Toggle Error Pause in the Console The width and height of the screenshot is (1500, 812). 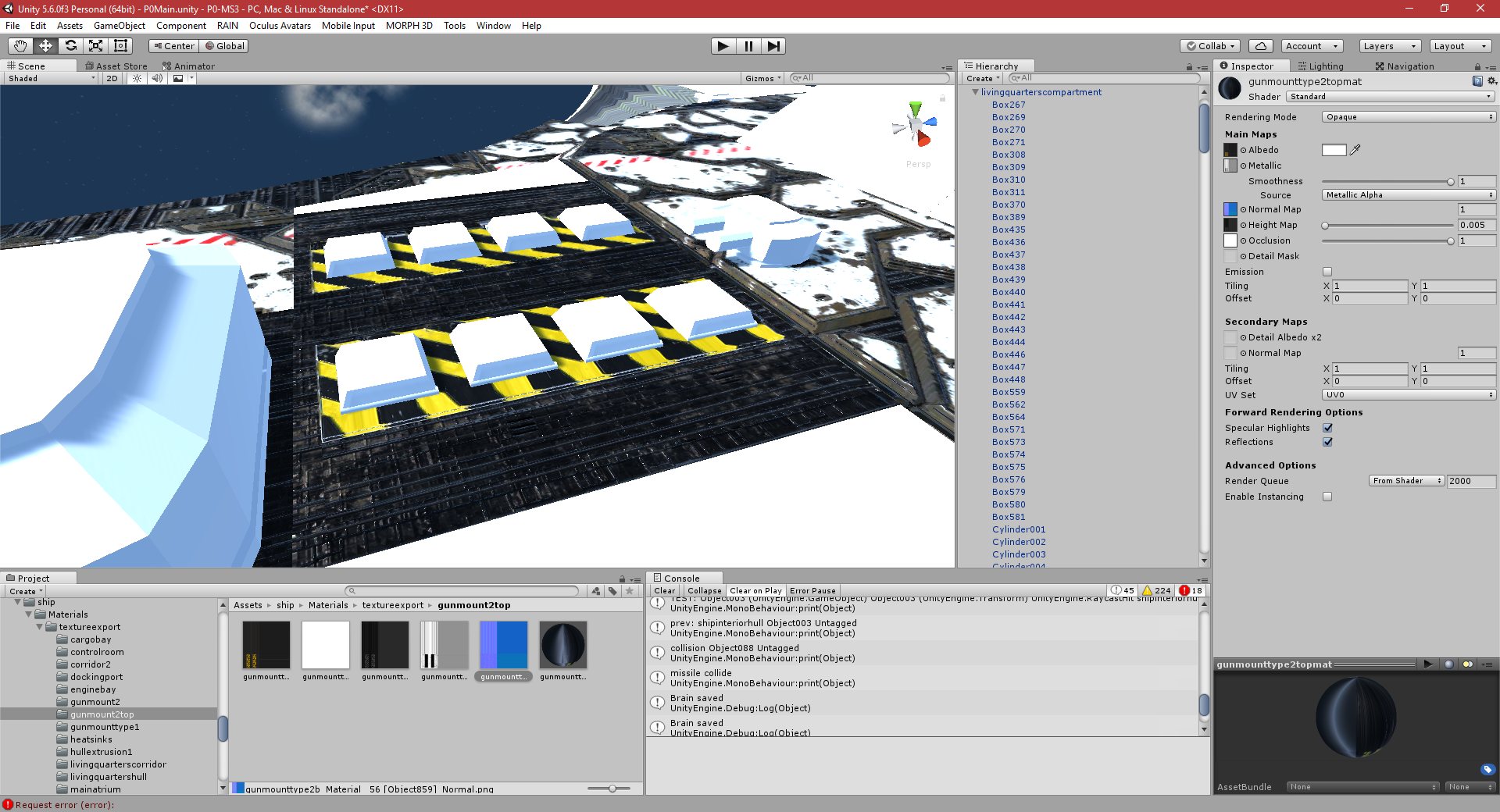tap(812, 590)
